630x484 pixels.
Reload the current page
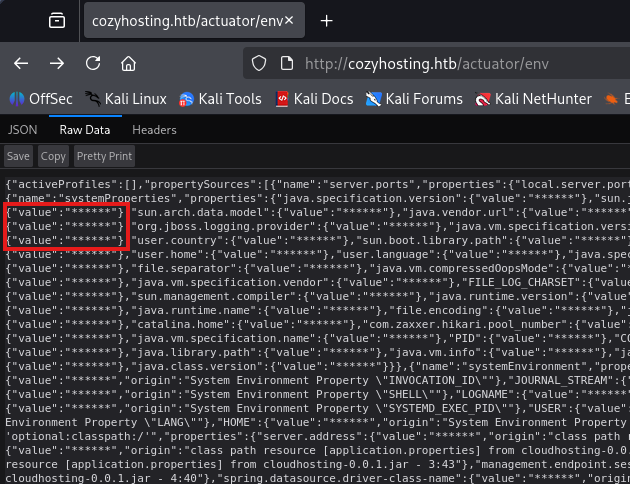click(93, 63)
